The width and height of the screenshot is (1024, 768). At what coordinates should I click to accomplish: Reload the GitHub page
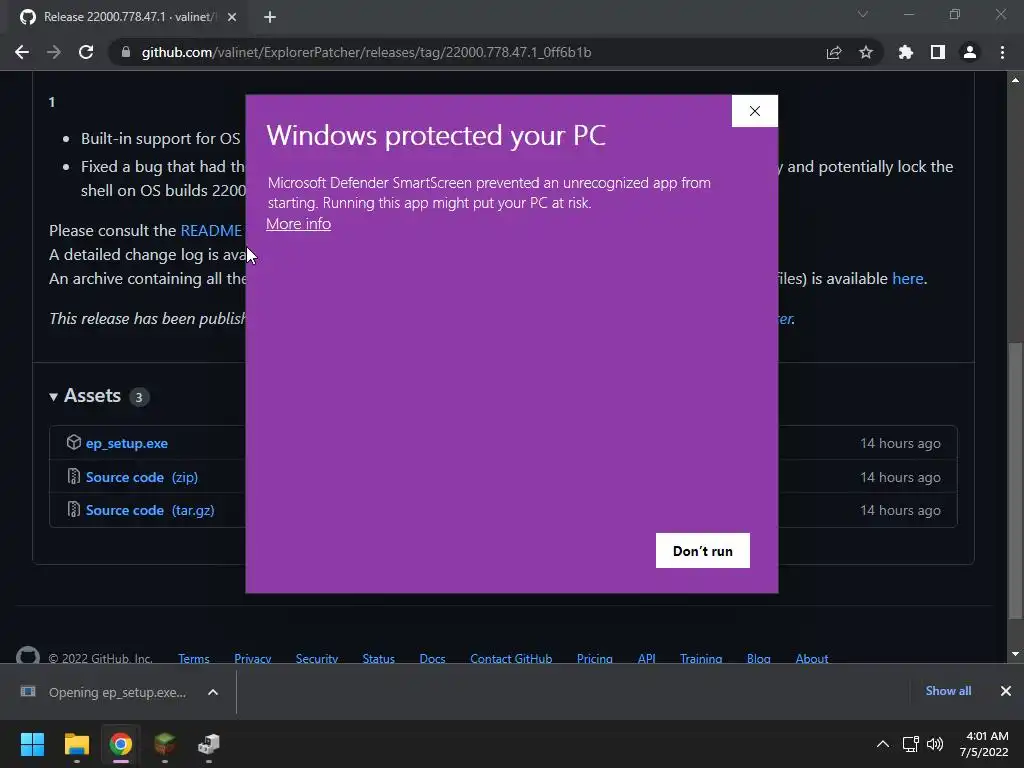(86, 52)
